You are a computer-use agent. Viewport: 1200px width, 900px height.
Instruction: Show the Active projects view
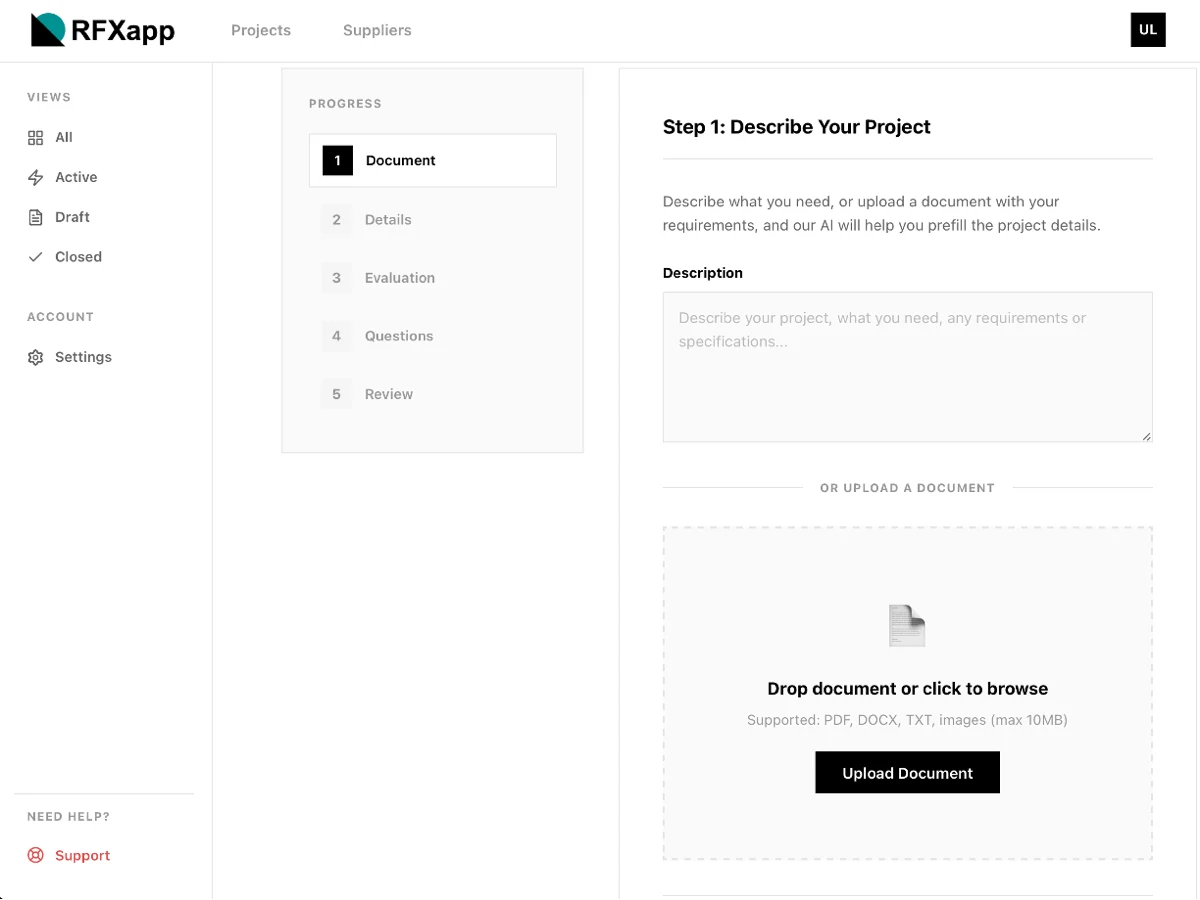(x=76, y=177)
